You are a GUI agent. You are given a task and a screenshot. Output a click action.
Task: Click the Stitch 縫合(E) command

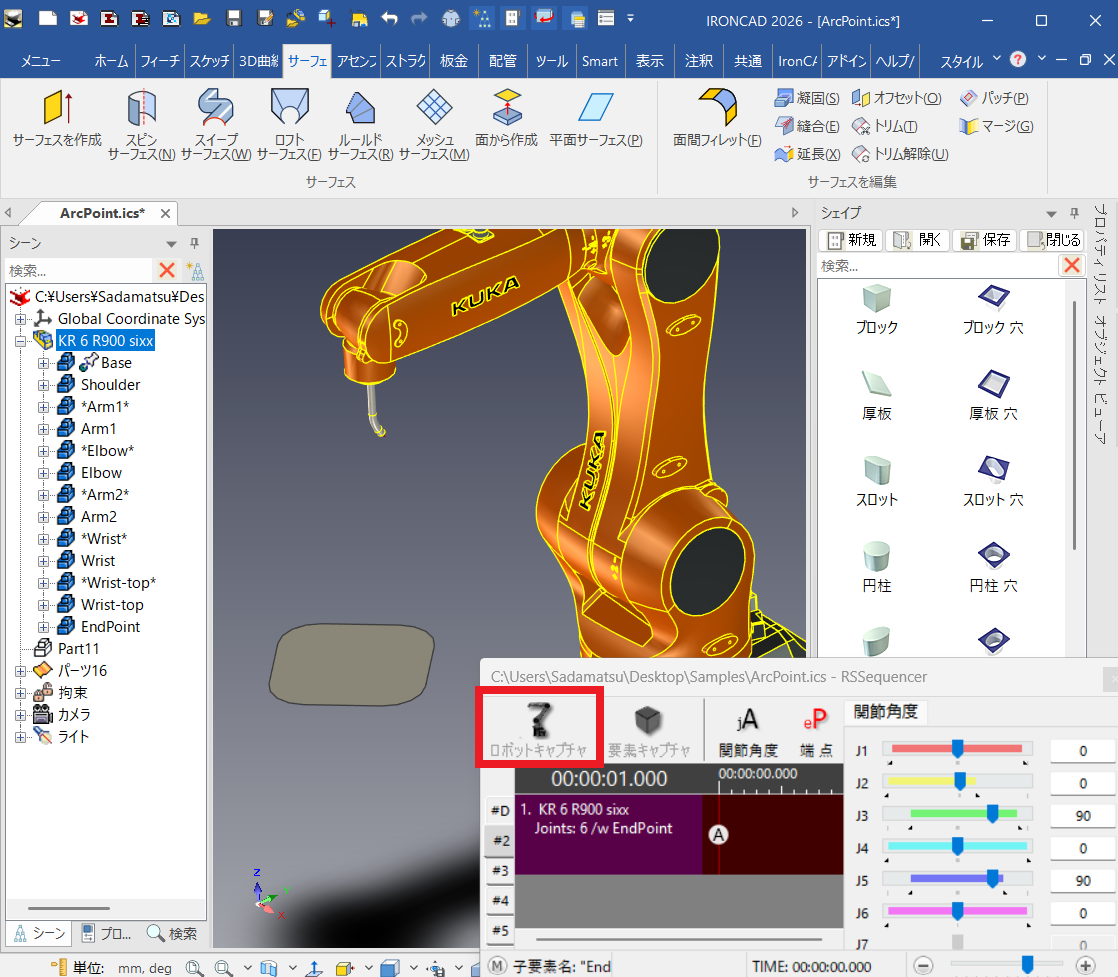pos(807,126)
